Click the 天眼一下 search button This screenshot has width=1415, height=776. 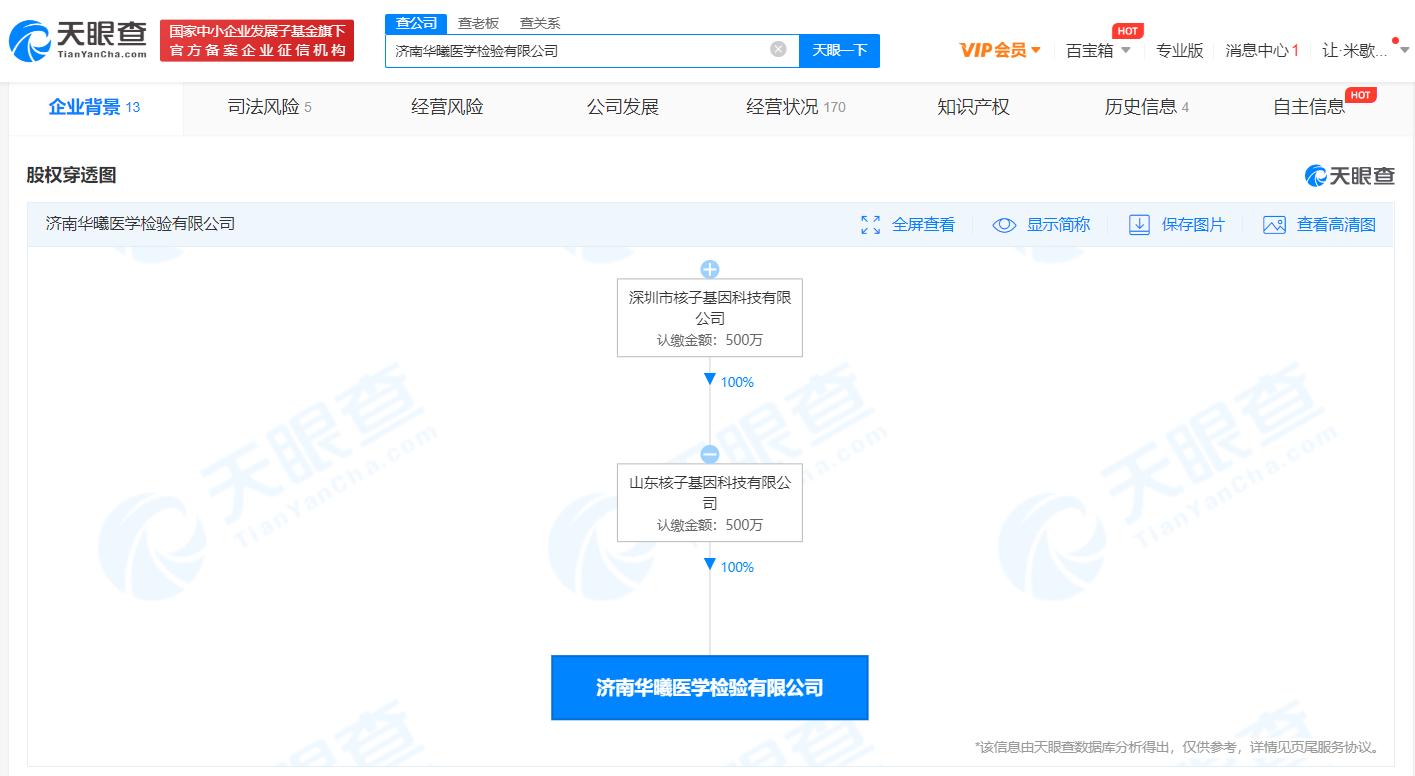click(838, 50)
